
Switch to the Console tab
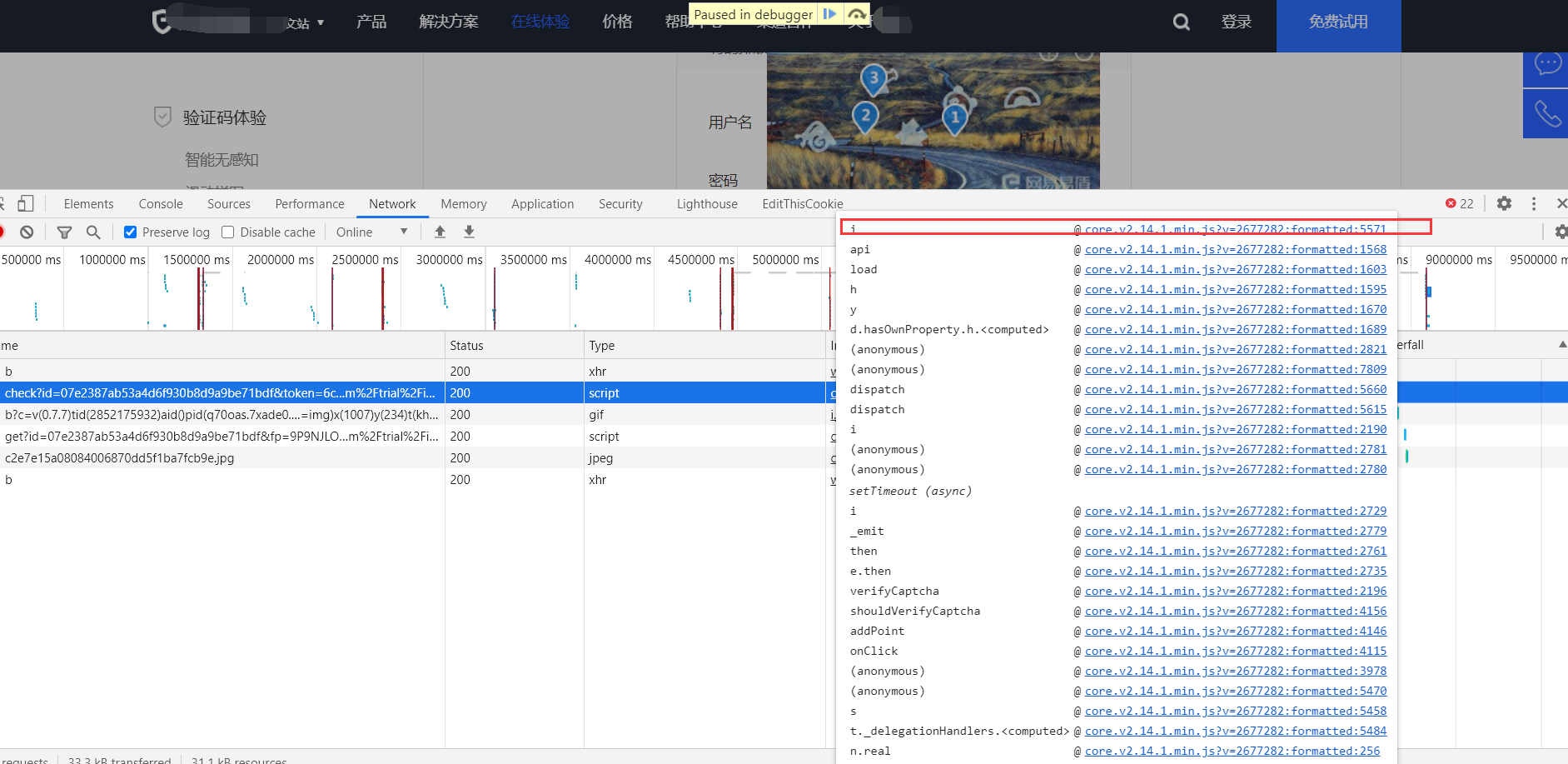(x=161, y=204)
